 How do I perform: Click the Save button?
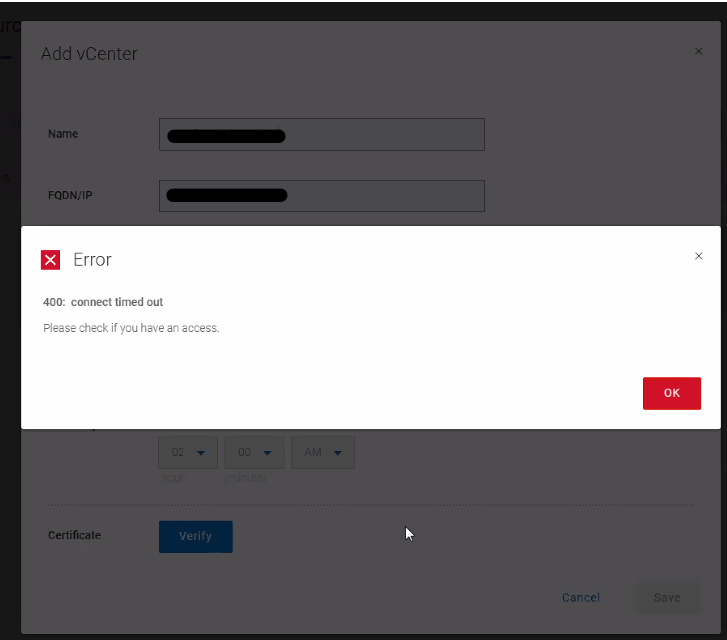(667, 598)
